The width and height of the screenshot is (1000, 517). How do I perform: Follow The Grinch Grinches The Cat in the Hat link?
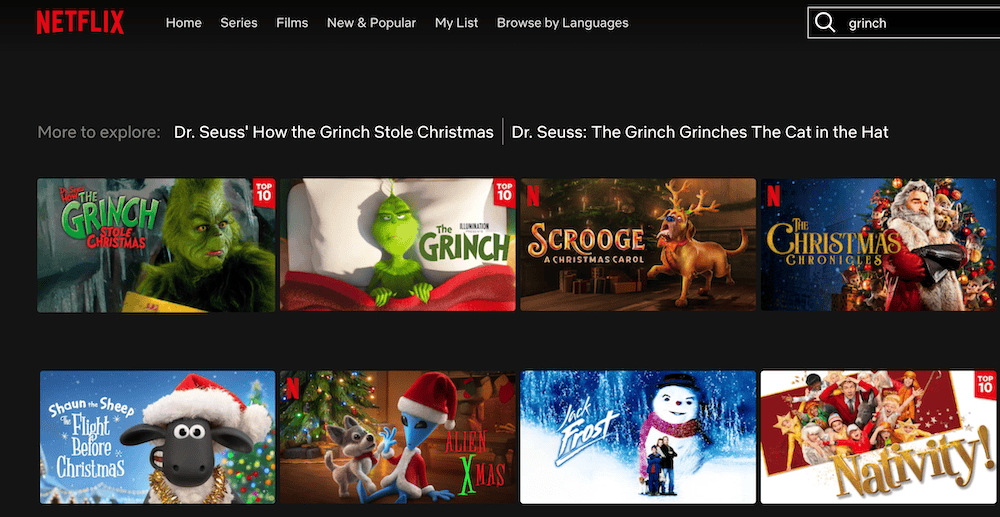click(700, 132)
